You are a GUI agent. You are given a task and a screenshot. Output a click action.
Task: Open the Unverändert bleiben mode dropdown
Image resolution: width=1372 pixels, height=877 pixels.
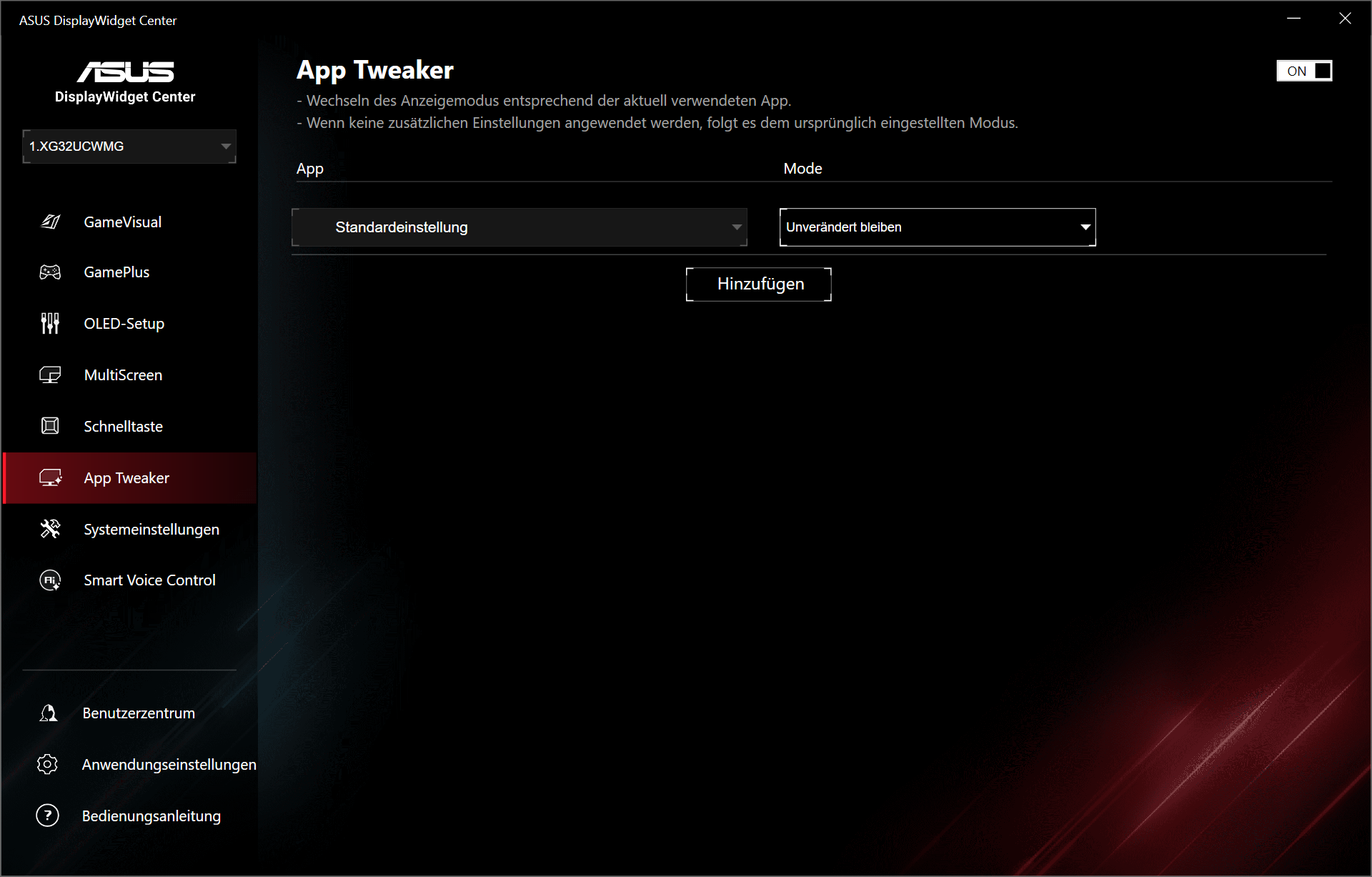coord(937,227)
